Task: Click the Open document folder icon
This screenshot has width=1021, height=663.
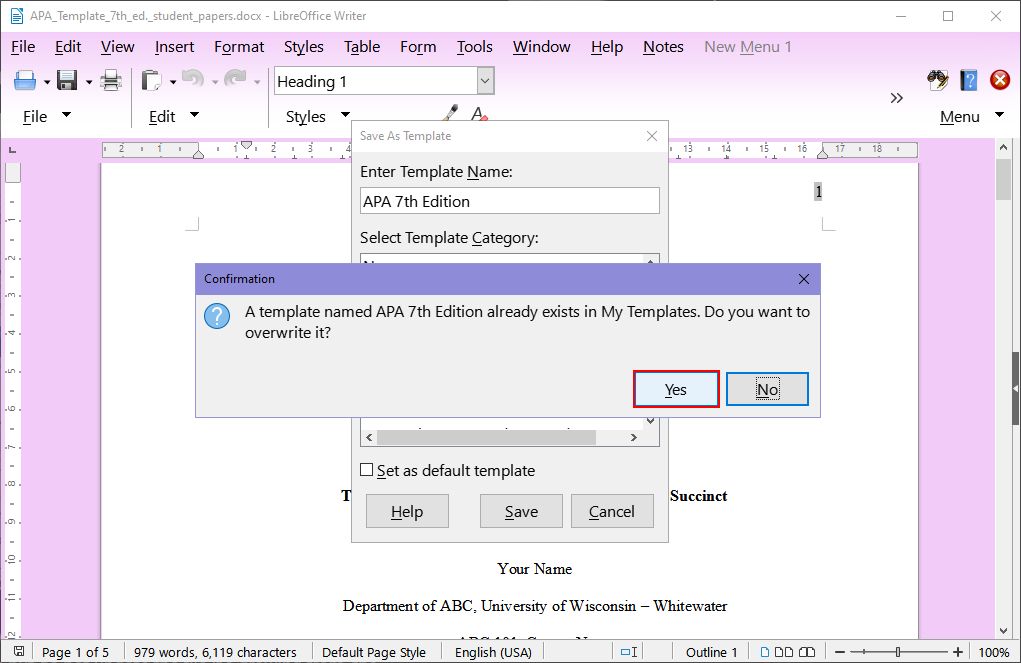Action: pos(25,81)
